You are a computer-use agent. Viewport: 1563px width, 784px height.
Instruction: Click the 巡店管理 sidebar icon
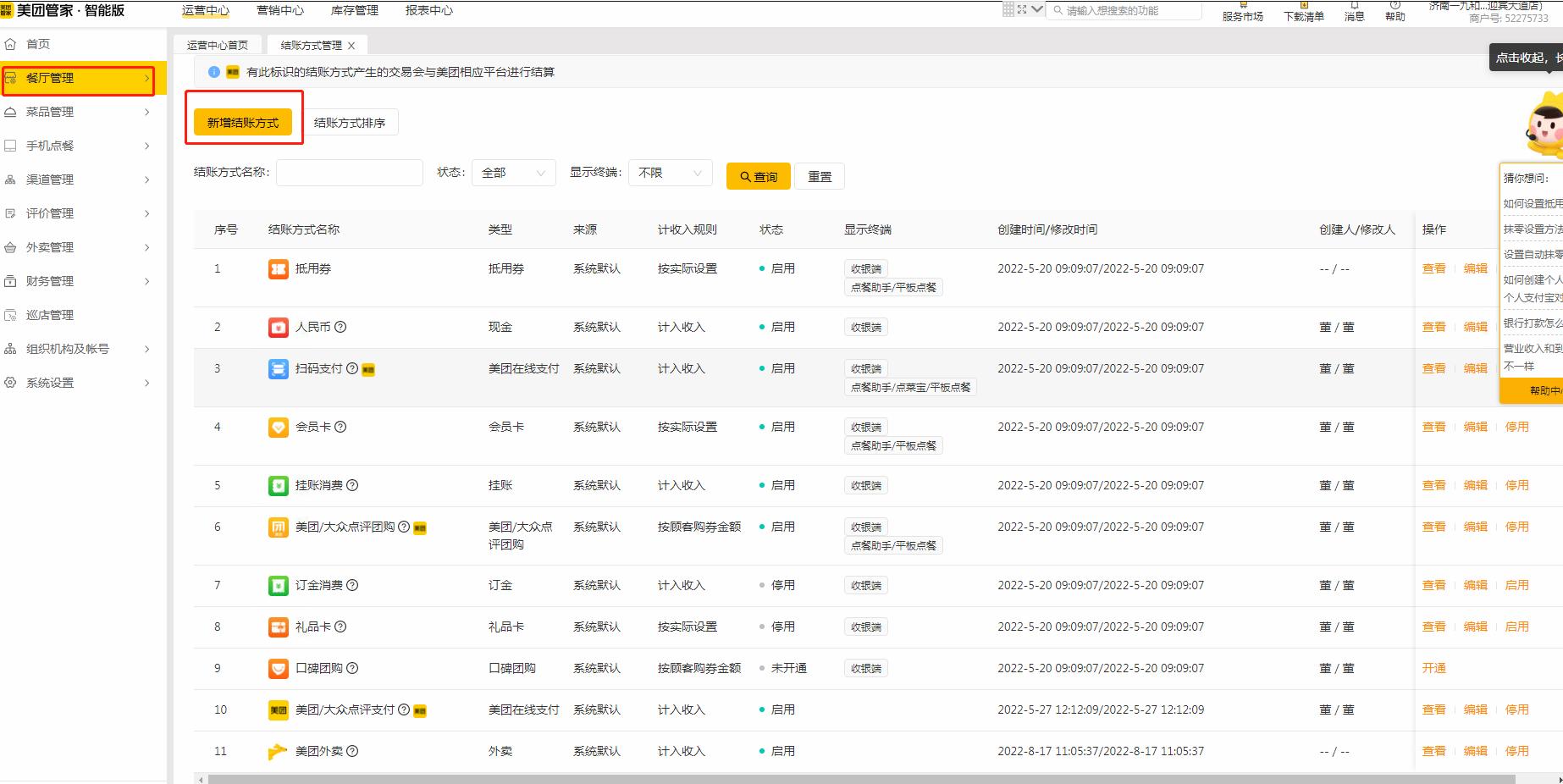click(11, 315)
